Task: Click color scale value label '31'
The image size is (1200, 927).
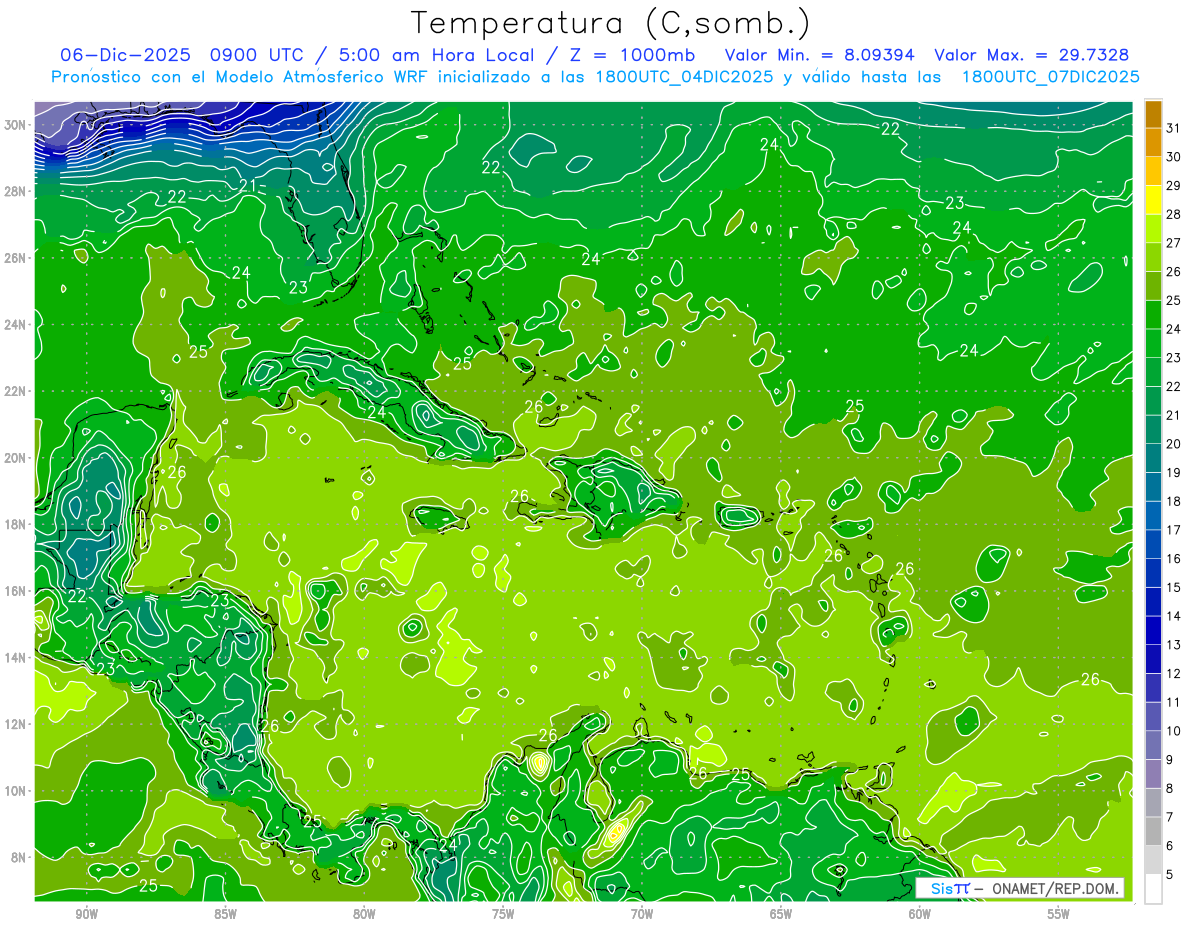Action: click(x=1174, y=128)
